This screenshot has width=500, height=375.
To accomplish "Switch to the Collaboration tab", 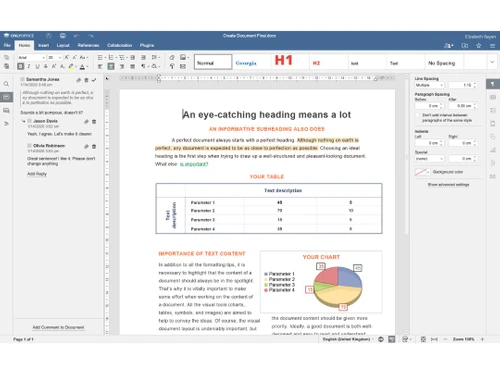I will (x=120, y=45).
